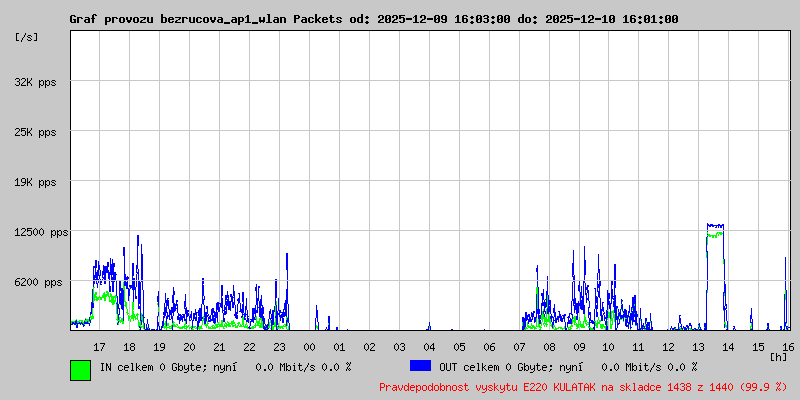Click the '15' hour label on the axis

759,347
